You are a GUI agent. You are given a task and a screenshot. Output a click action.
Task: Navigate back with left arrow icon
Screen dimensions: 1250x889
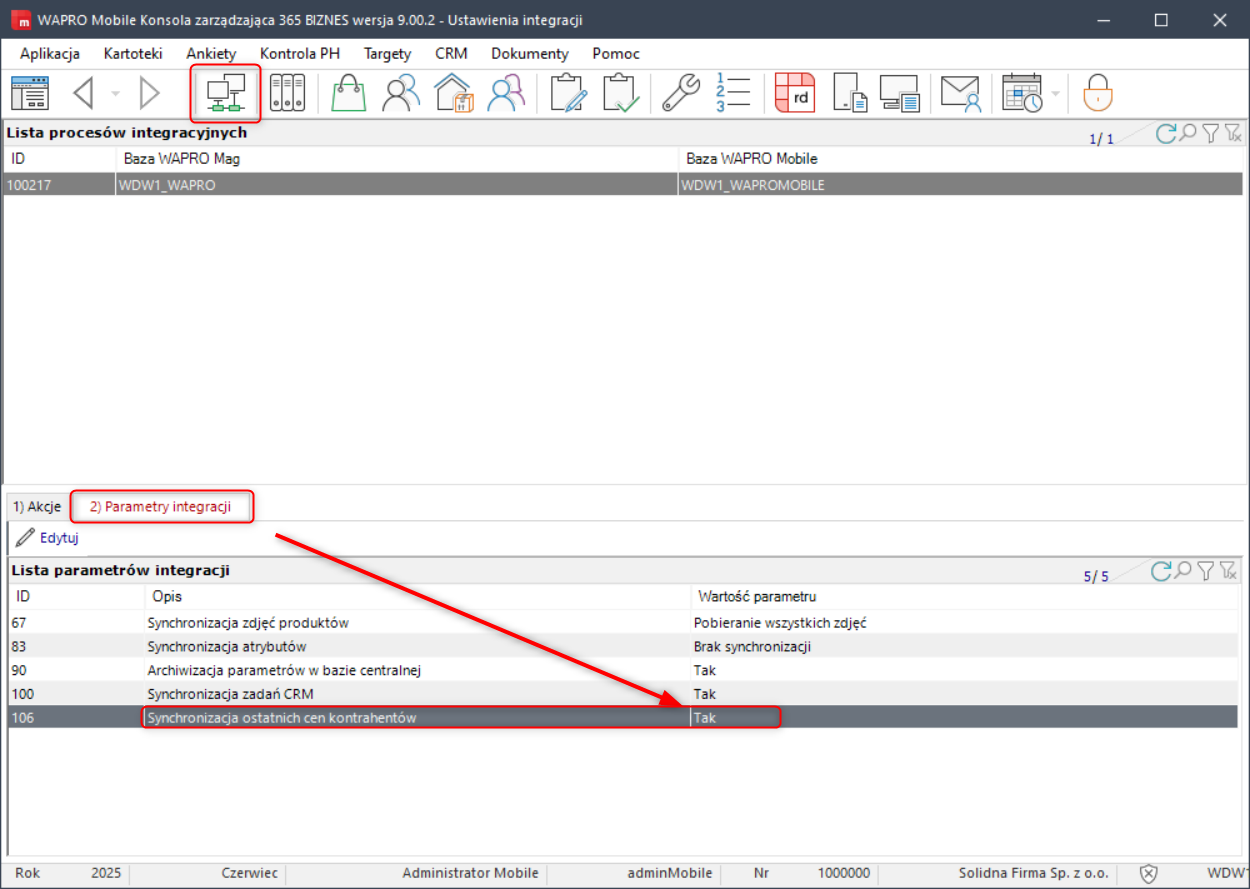pyautogui.click(x=84, y=93)
